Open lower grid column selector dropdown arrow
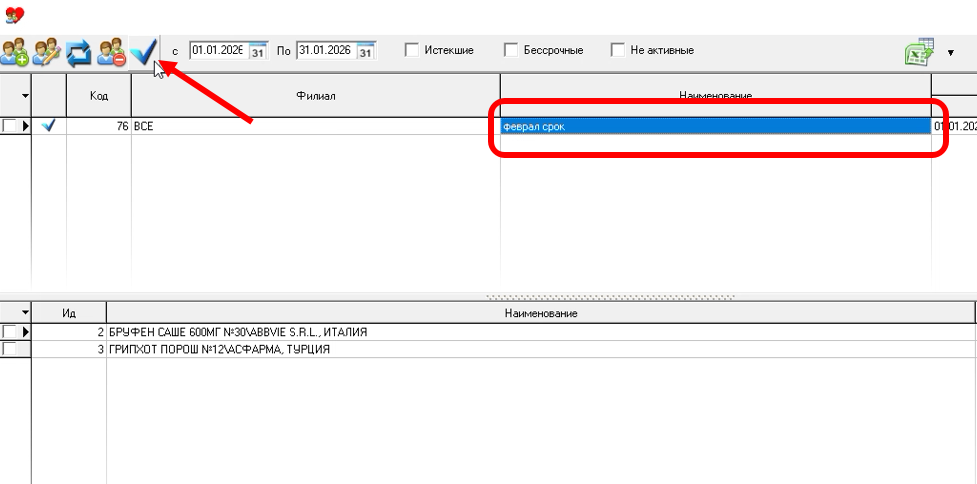977x484 pixels. point(25,312)
